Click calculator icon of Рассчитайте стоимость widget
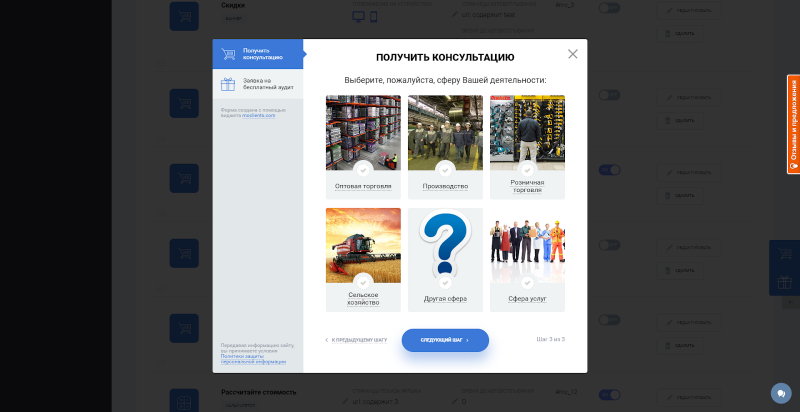Viewport: 800px width, 412px height. tap(184, 401)
